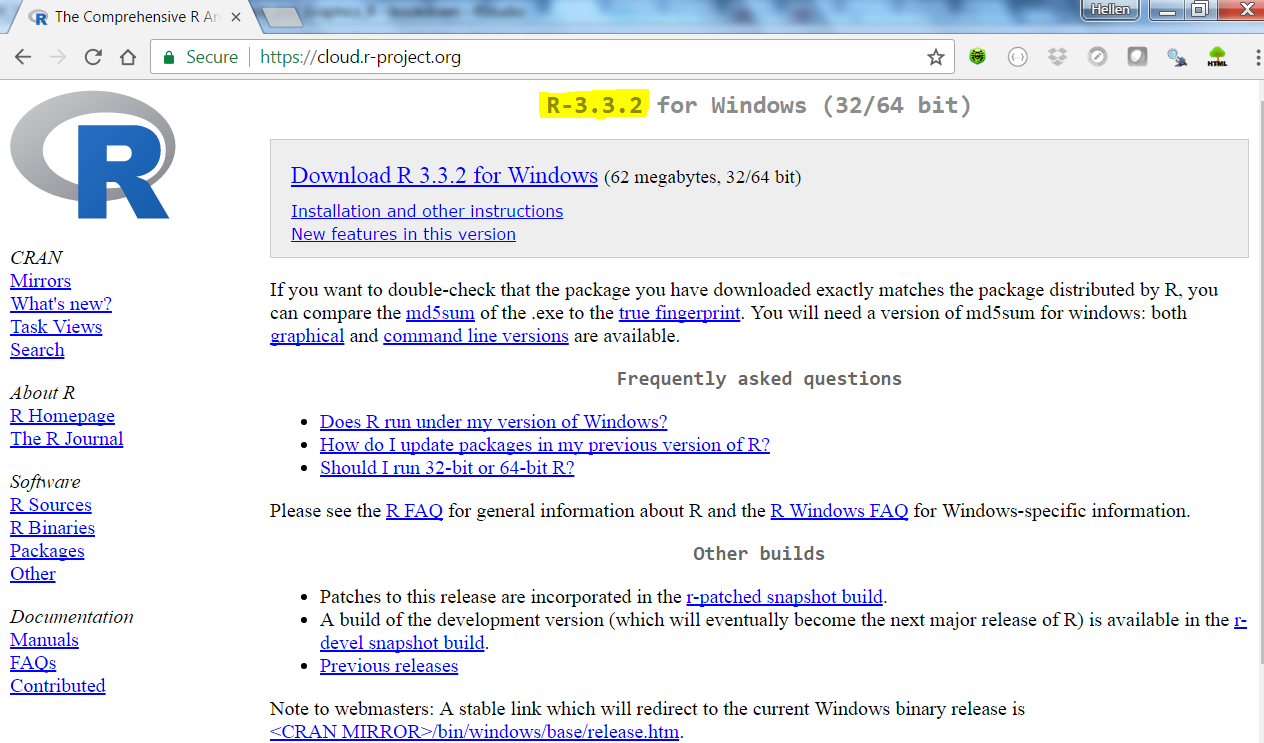This screenshot has height=743, width=1264.
Task: Click the Frequently asked questions heading
Action: click(759, 379)
